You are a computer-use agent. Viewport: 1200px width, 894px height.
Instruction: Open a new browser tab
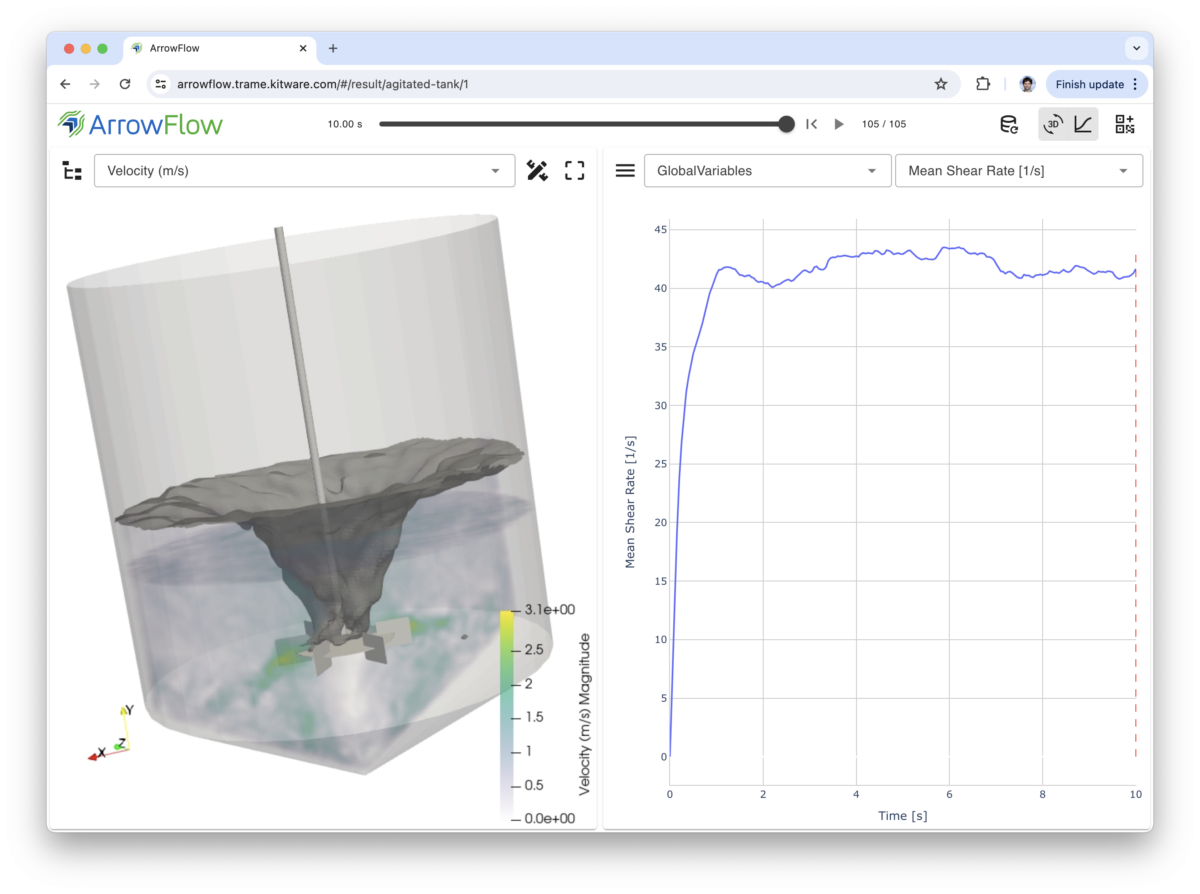[x=333, y=48]
